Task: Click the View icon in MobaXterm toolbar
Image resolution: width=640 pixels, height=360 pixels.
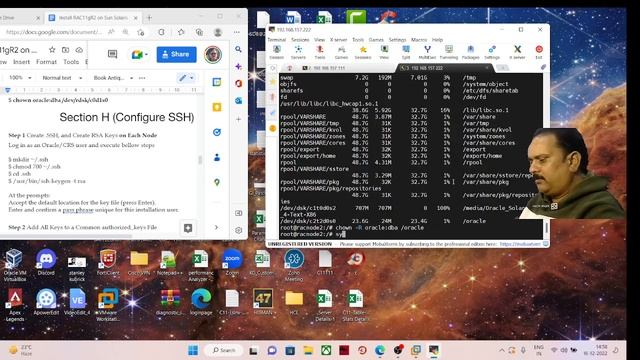Action: [x=384, y=52]
